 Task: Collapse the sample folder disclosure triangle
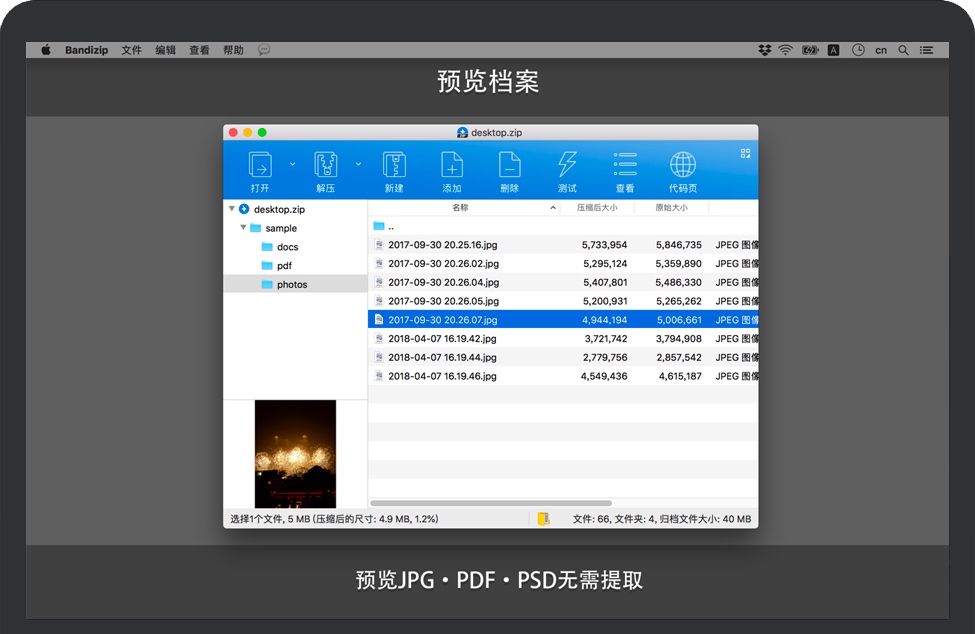point(244,227)
